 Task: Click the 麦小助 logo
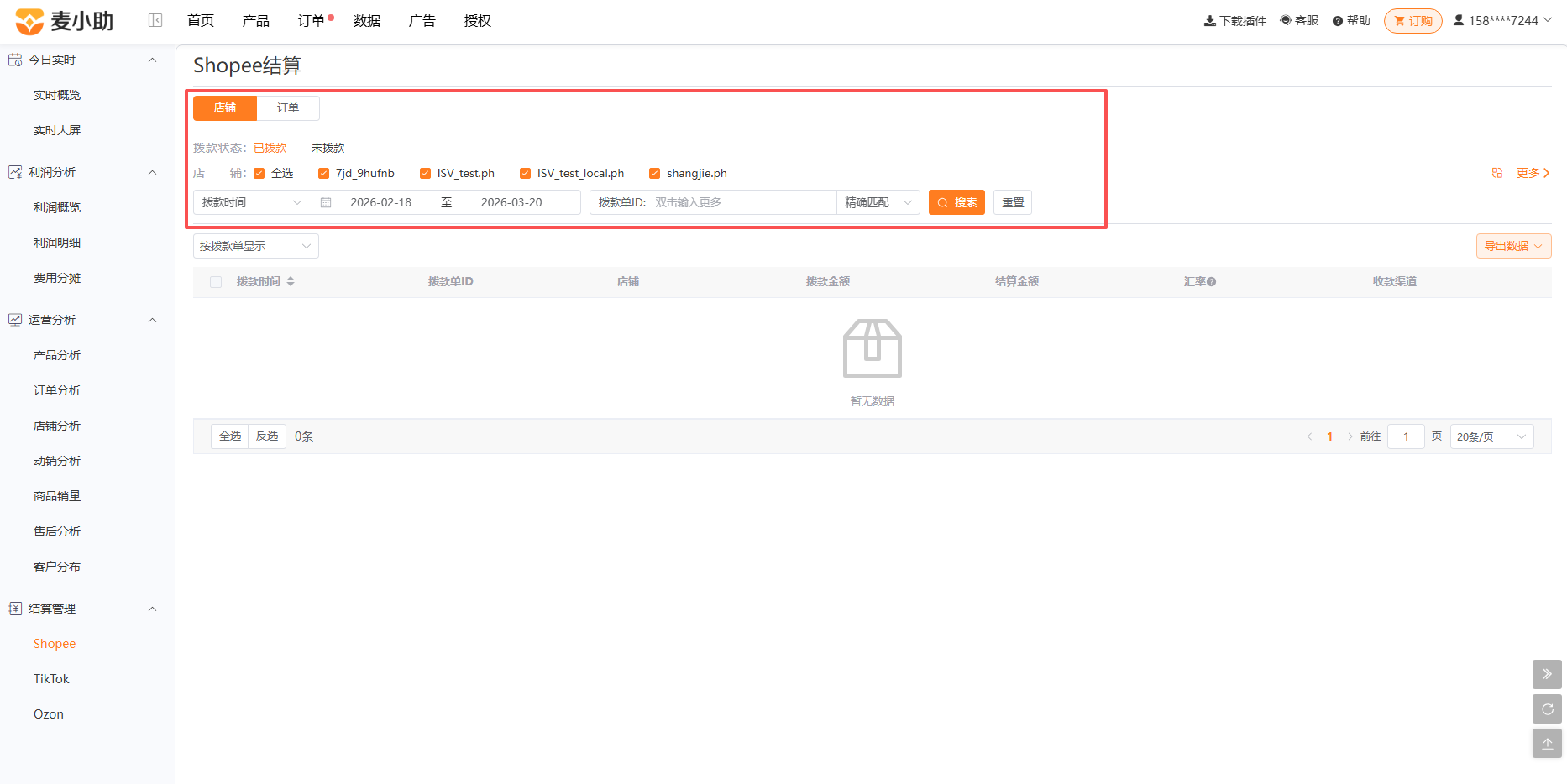tap(65, 21)
